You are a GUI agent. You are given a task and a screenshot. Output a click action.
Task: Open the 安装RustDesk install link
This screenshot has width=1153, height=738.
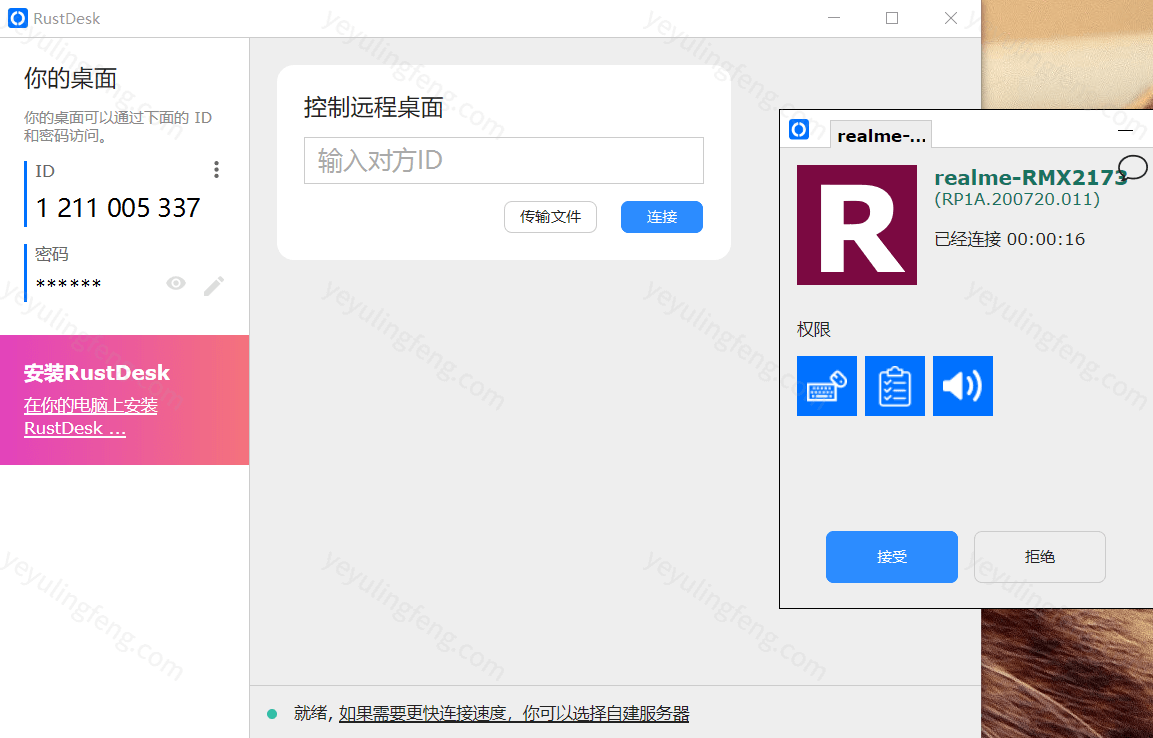click(90, 417)
